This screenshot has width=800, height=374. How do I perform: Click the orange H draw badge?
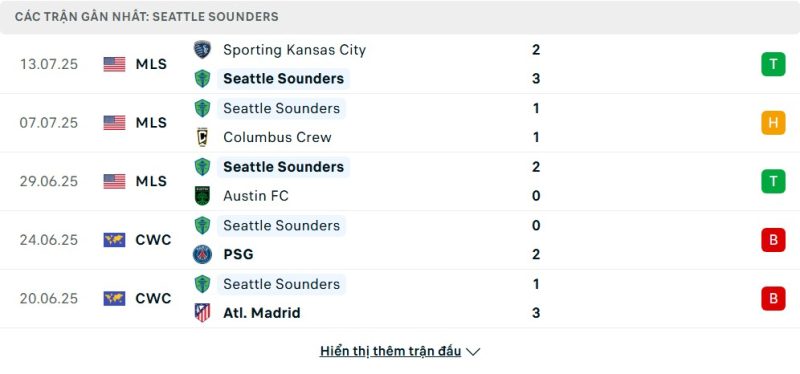tap(773, 123)
